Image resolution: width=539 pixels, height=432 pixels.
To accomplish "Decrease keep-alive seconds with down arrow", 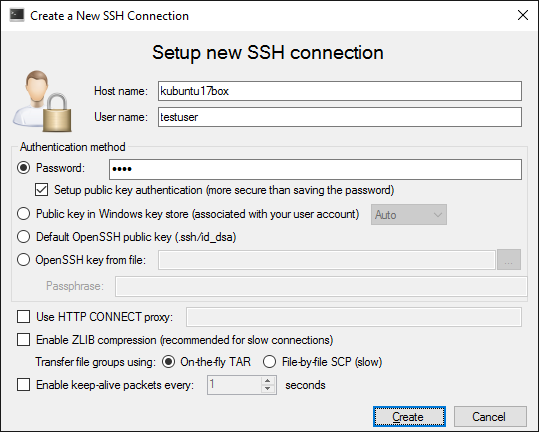I will pyautogui.click(x=268, y=389).
